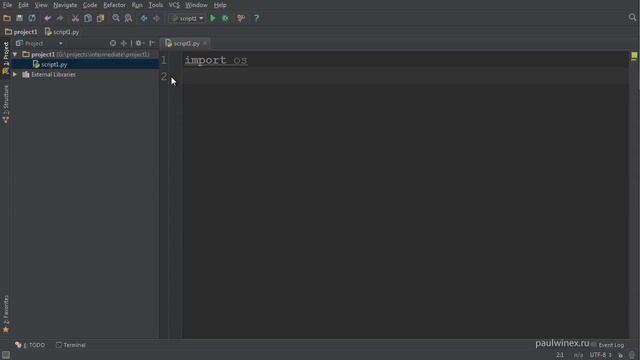Click the Find magnifier icon
640x360 pixels.
point(116,18)
